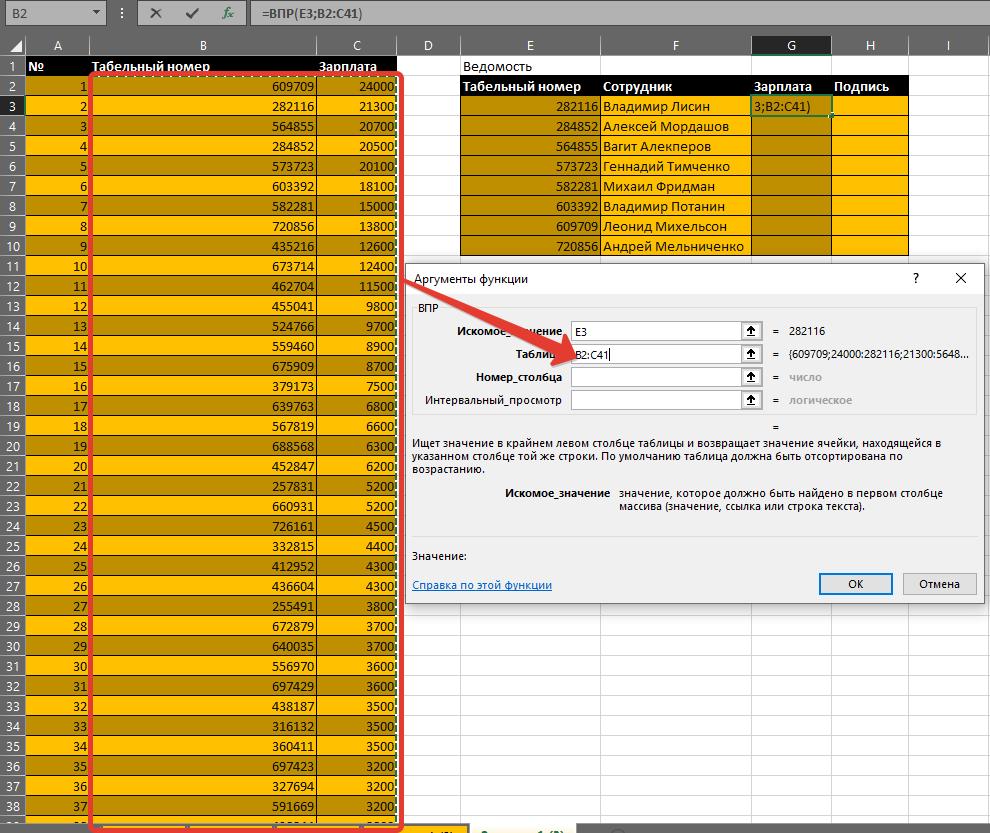Image resolution: width=990 pixels, height=833 pixels.
Task: Select column D header
Action: pyautogui.click(x=428, y=45)
